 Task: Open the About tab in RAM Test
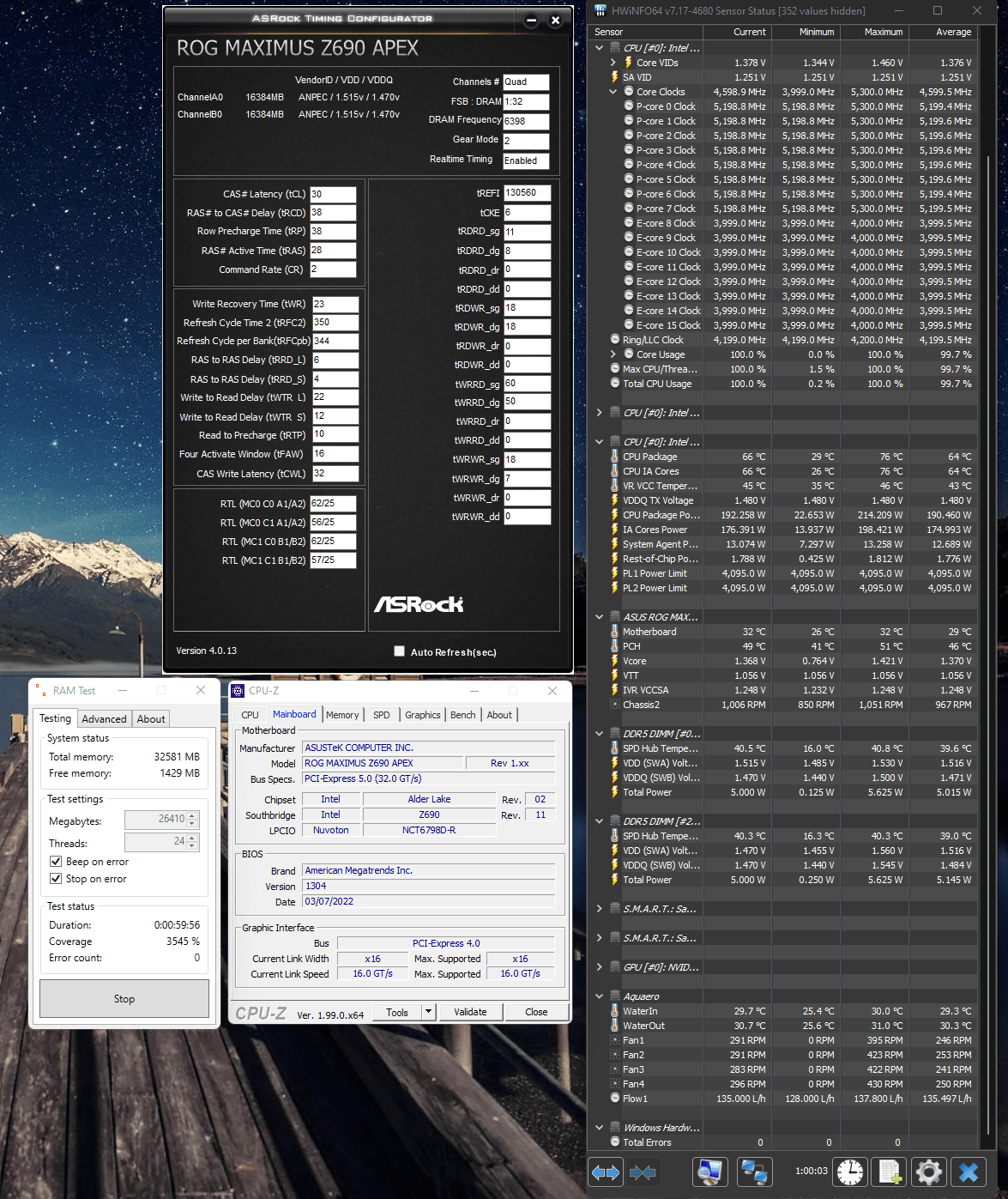point(151,719)
